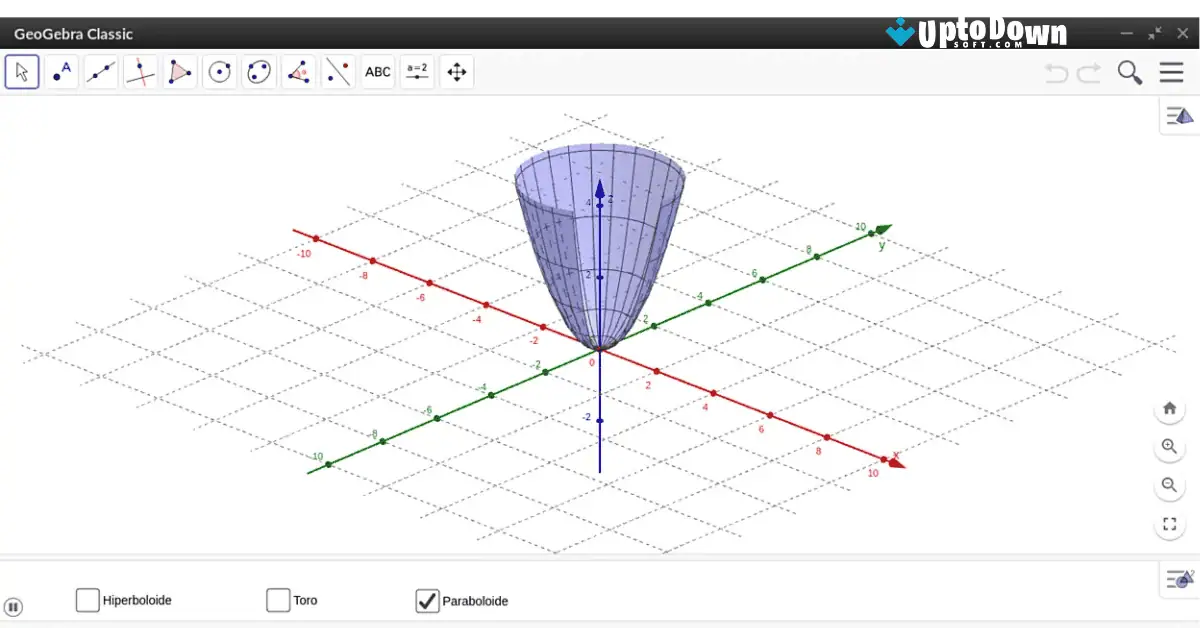Image resolution: width=1200 pixels, height=628 pixels.
Task: Activate the Text (ABC) tool
Action: coord(377,71)
